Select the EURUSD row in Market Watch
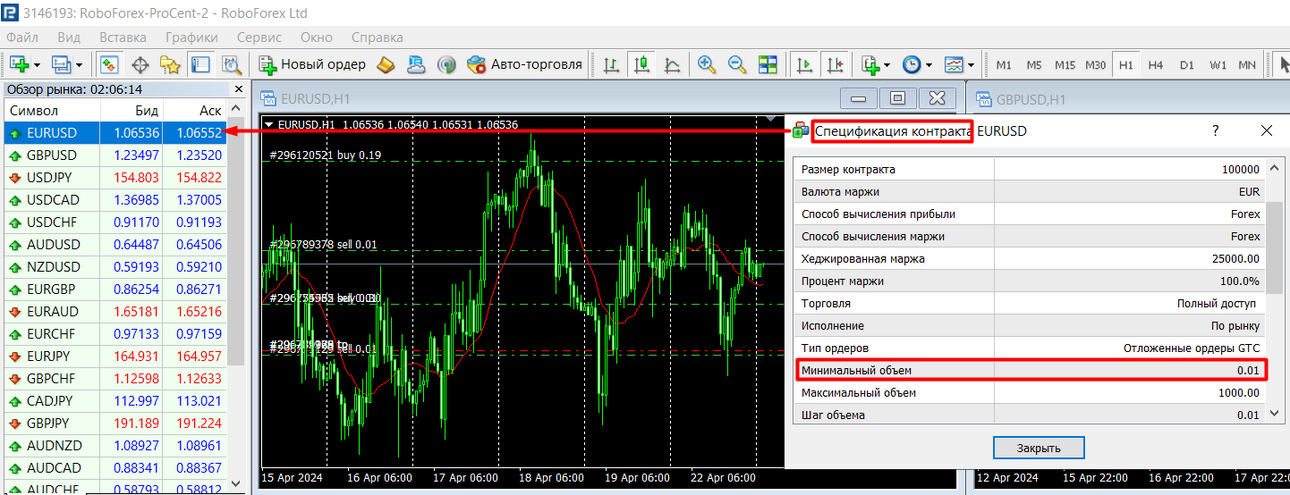Image resolution: width=1290 pixels, height=495 pixels. pos(114,132)
